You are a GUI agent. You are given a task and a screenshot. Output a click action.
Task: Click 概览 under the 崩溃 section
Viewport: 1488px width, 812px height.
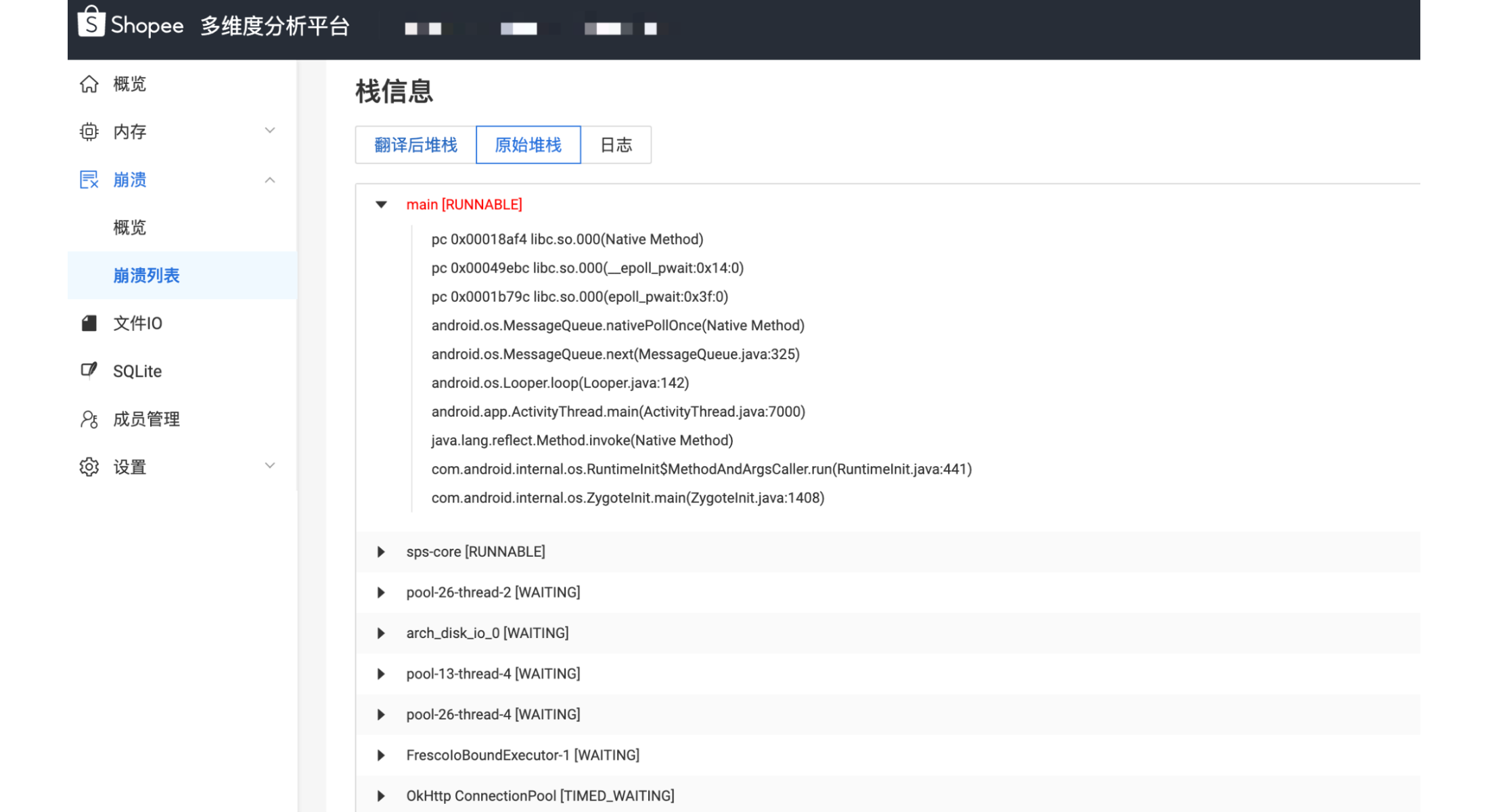[x=129, y=227]
